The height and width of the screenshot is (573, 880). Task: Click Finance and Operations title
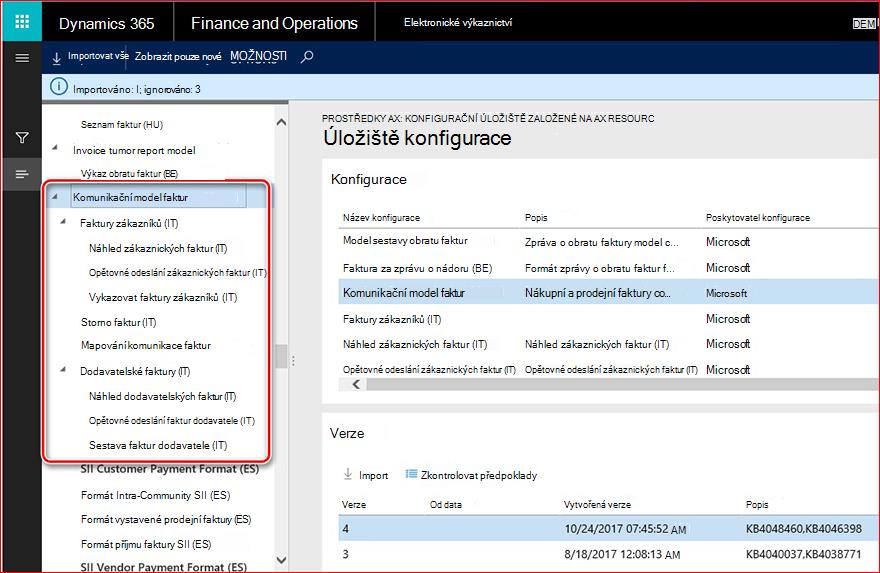[x=274, y=23]
